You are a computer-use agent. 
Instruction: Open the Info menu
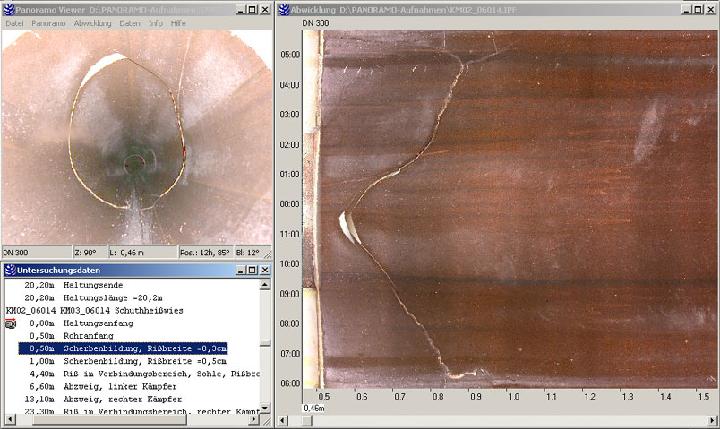156,23
